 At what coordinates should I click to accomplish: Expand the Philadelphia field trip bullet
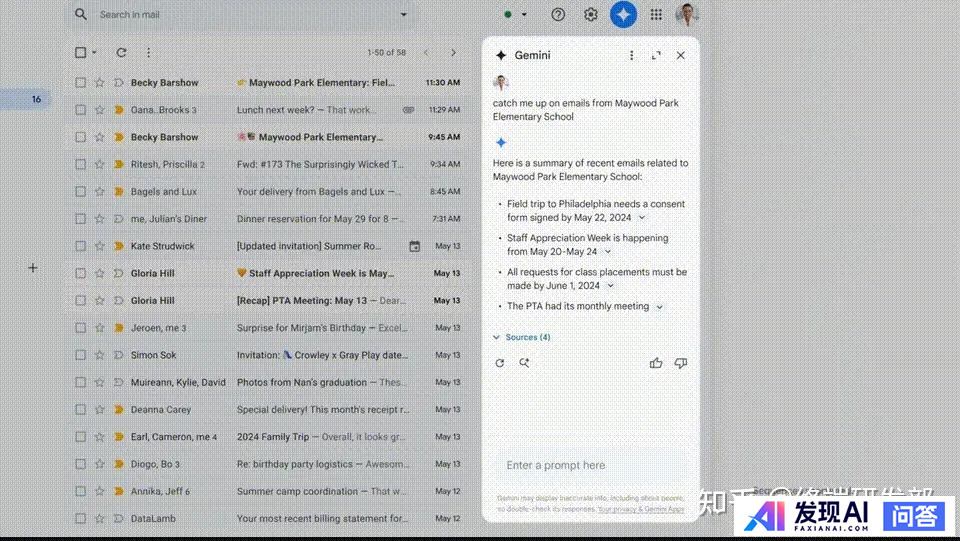click(642, 218)
